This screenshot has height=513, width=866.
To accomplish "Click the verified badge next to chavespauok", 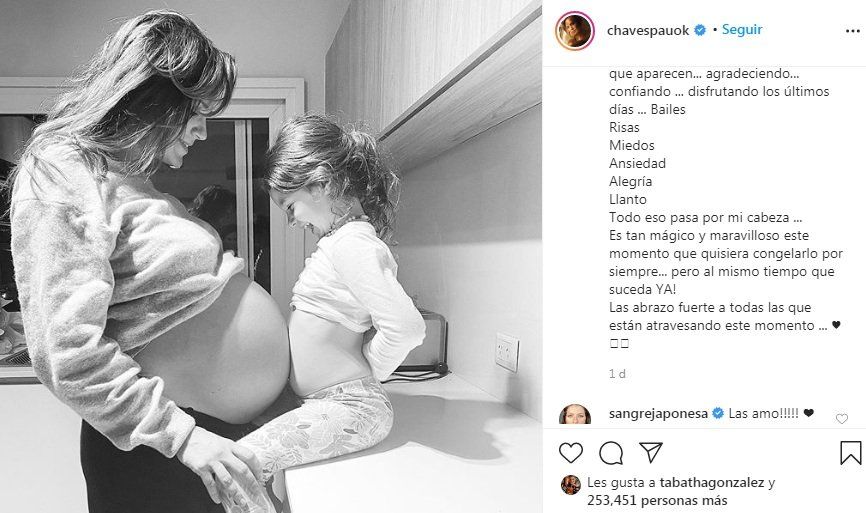I will pos(700,30).
